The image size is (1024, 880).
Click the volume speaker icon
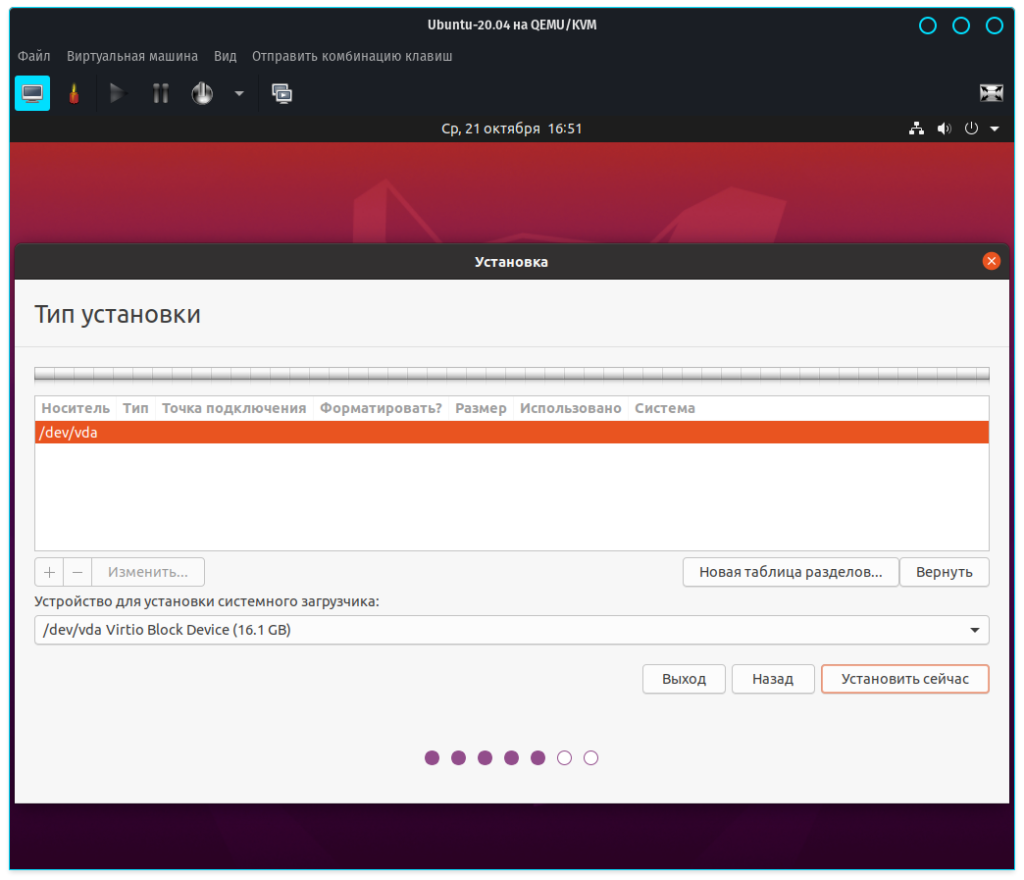(943, 129)
